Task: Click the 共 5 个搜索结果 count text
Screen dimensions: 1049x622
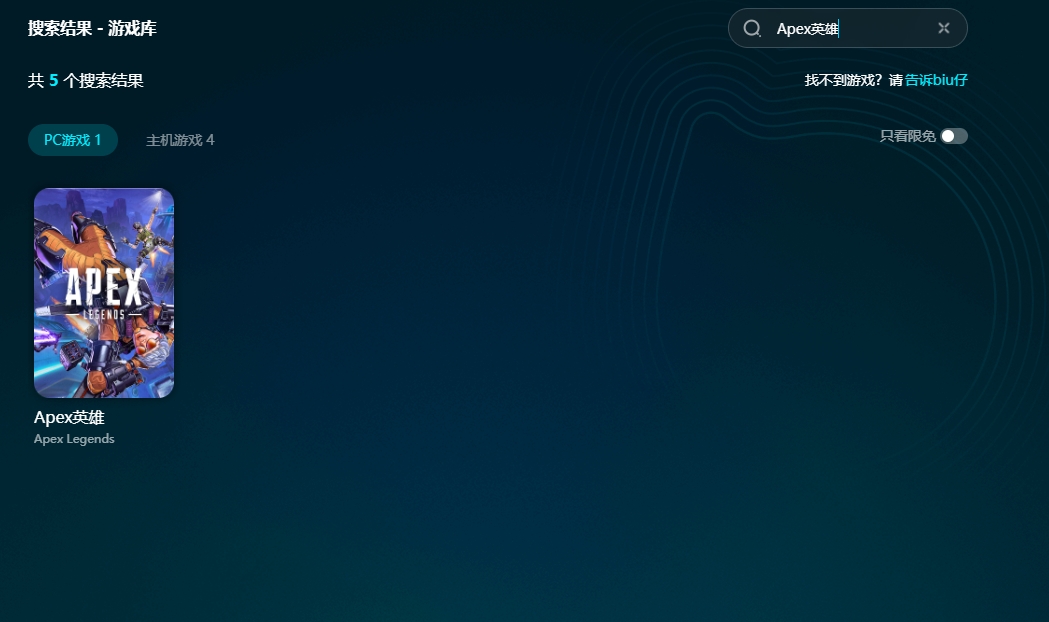Action: click(x=86, y=81)
